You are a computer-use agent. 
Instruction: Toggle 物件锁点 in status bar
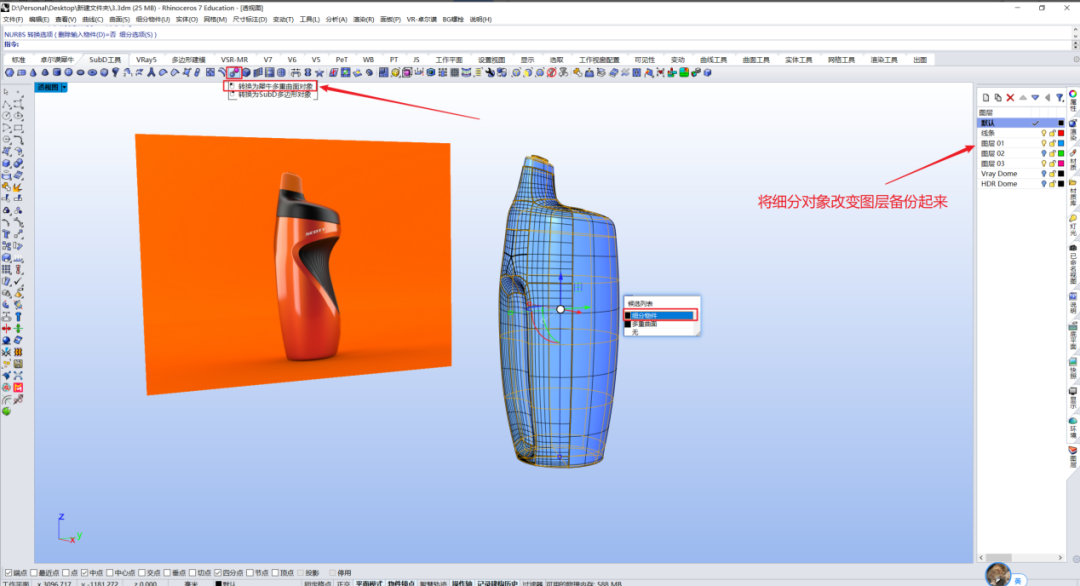[x=401, y=583]
